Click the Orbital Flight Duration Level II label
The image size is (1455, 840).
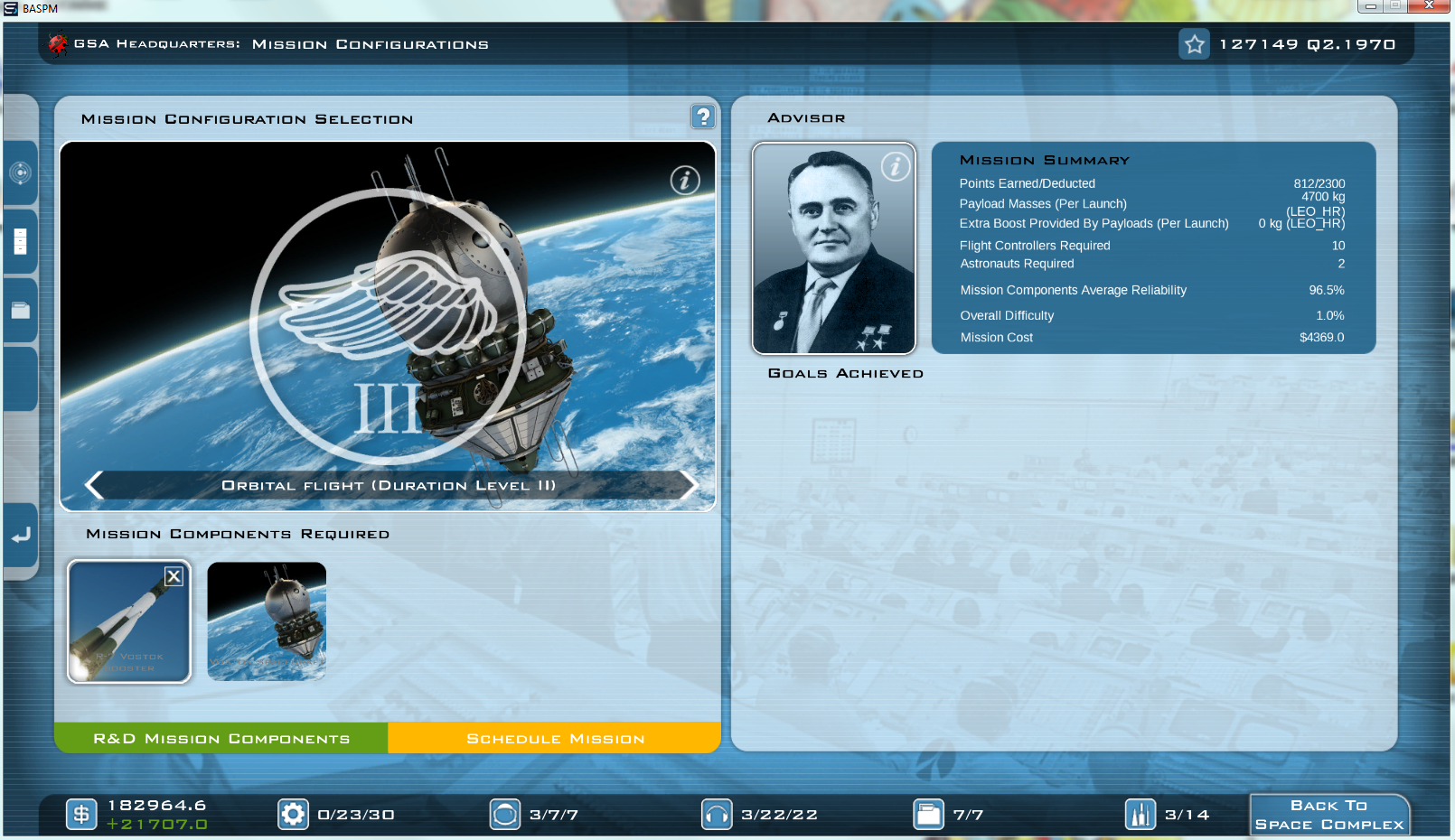(389, 485)
